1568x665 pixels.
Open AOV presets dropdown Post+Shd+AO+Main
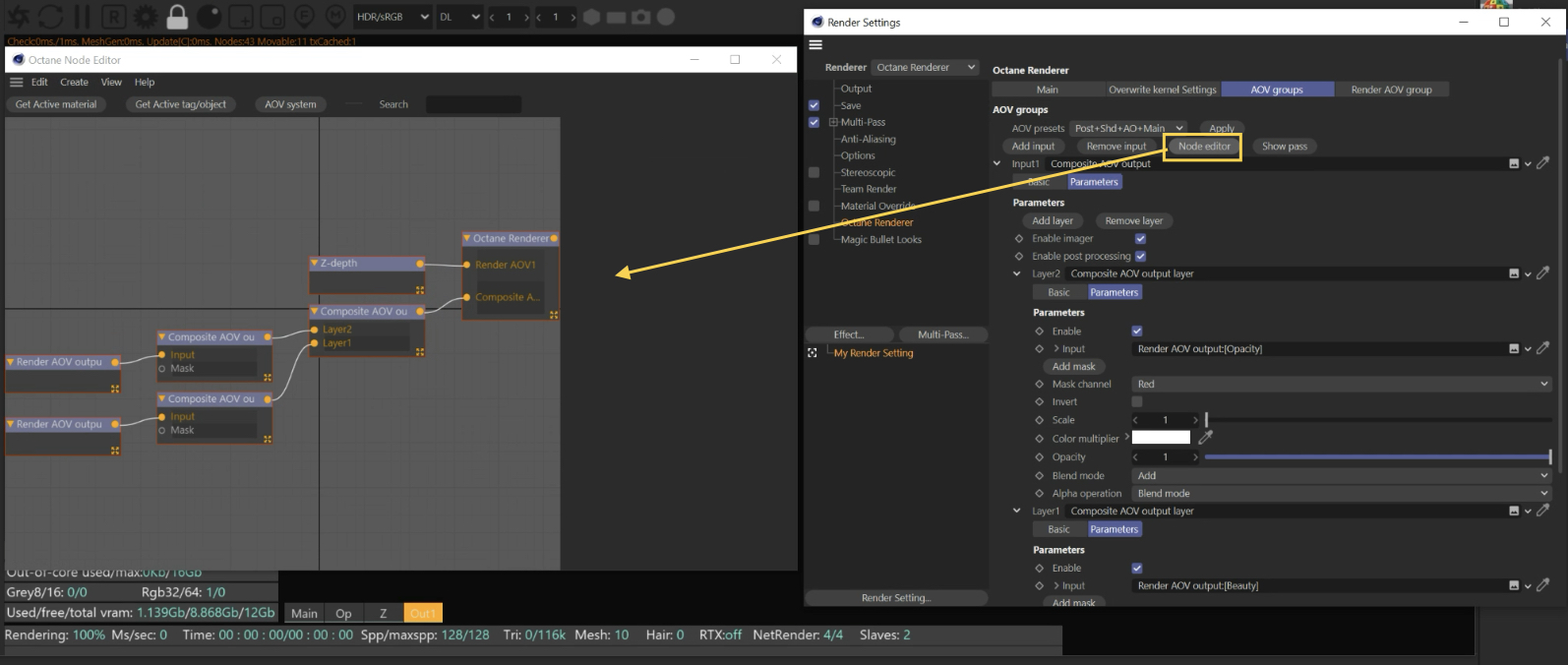(1128, 128)
